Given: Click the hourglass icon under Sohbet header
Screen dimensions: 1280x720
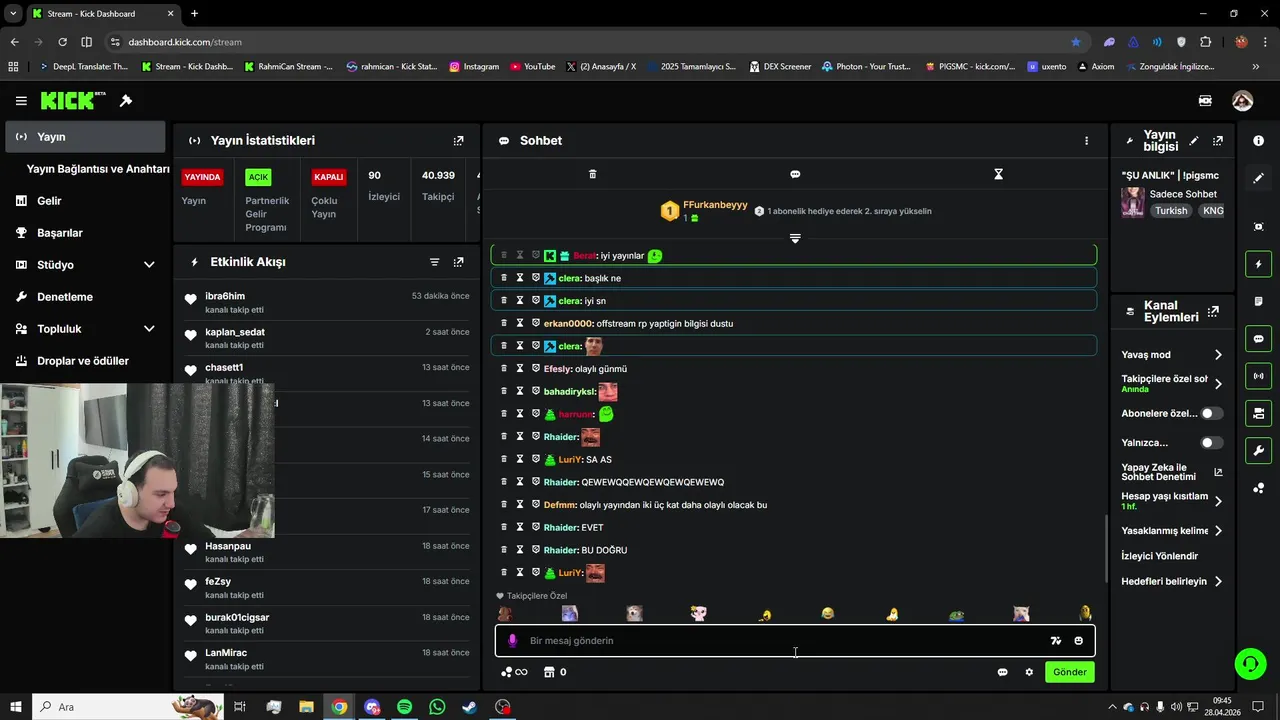Looking at the screenshot, I should coord(998,174).
